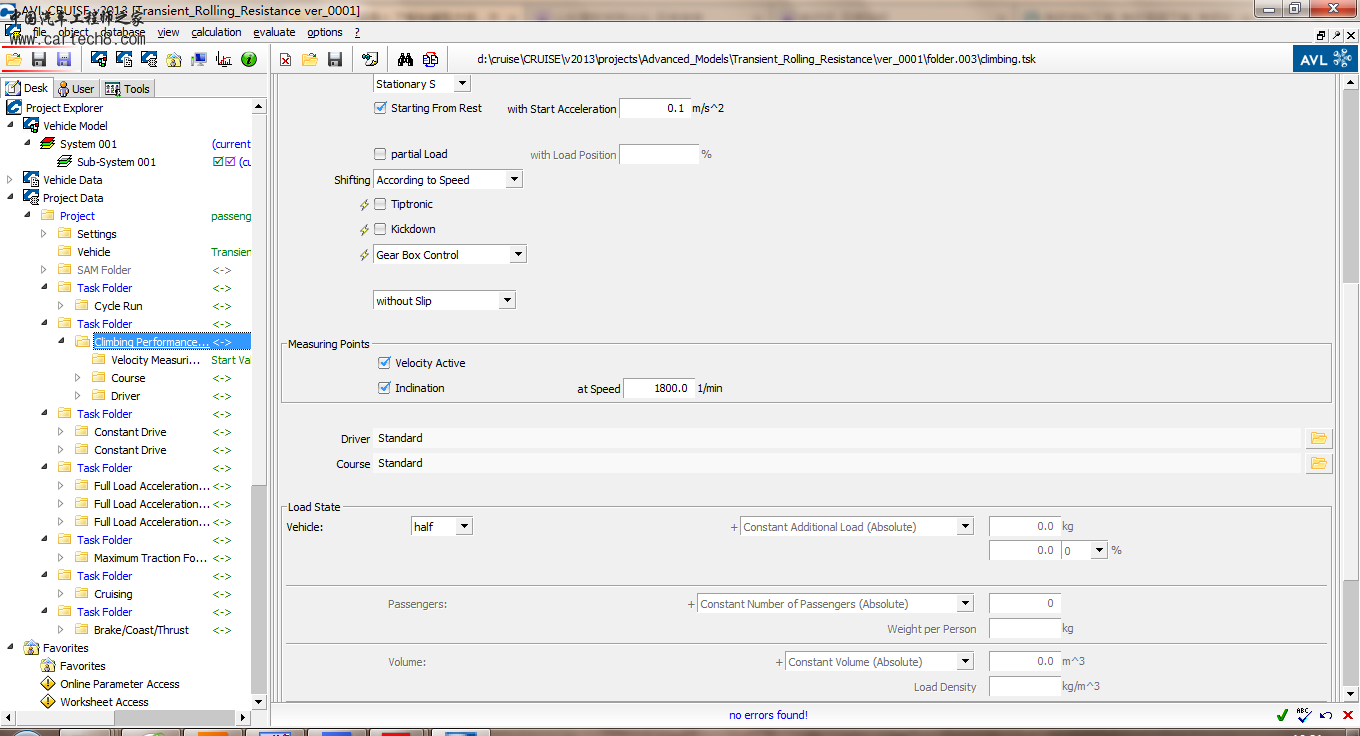This screenshot has height=736, width=1360.
Task: Expand the Vehicle Data tree node
Action: 11,180
